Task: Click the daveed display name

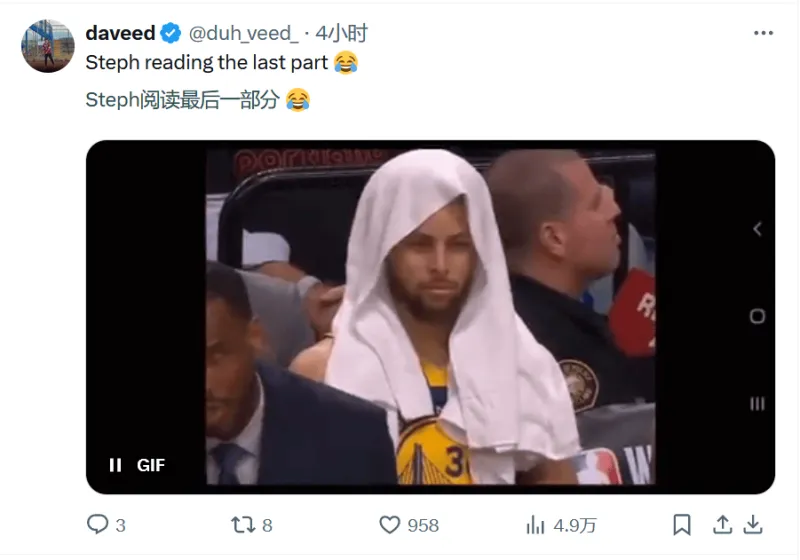Action: click(x=120, y=33)
